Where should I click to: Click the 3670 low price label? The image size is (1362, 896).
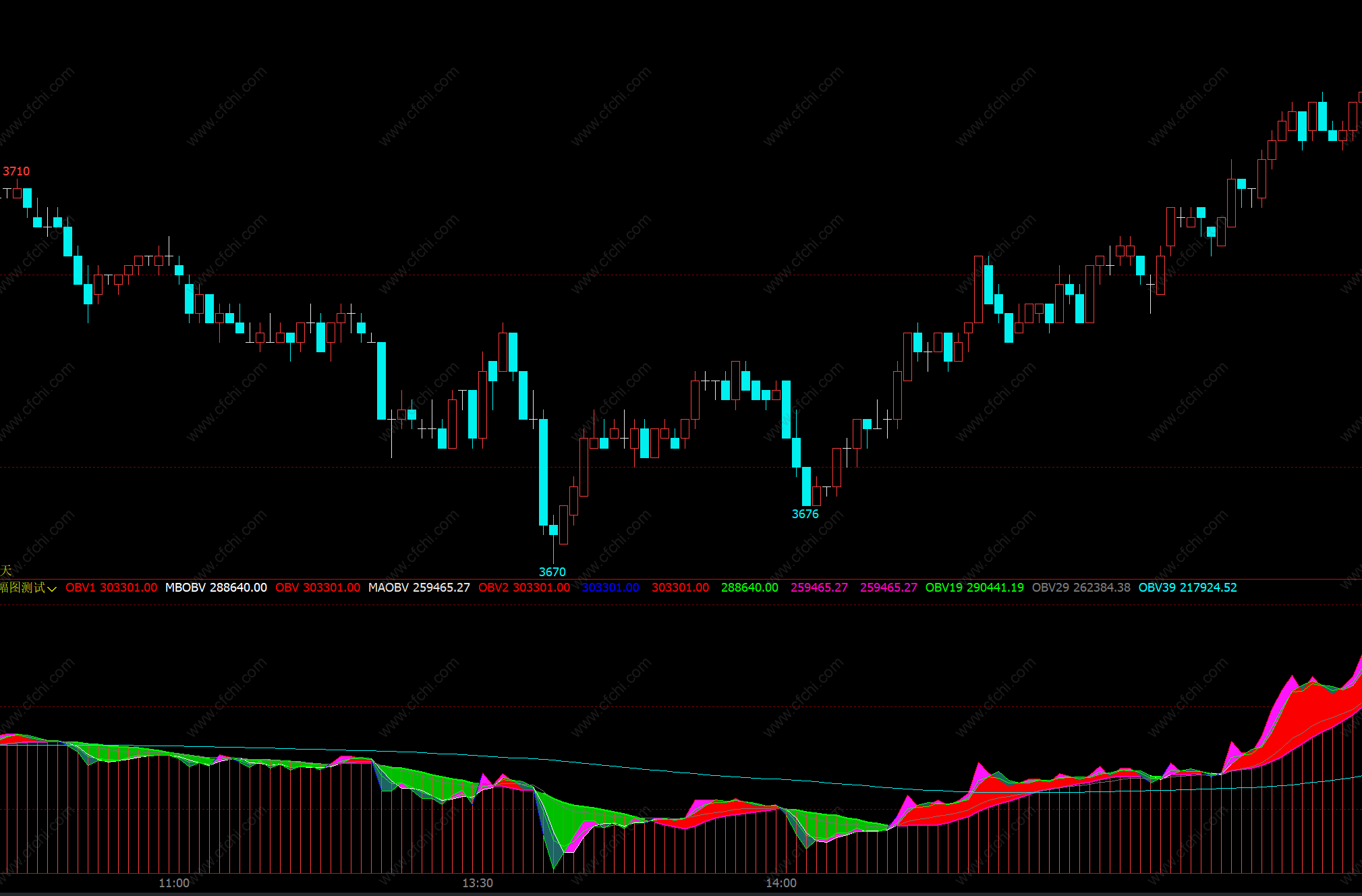pos(552,572)
